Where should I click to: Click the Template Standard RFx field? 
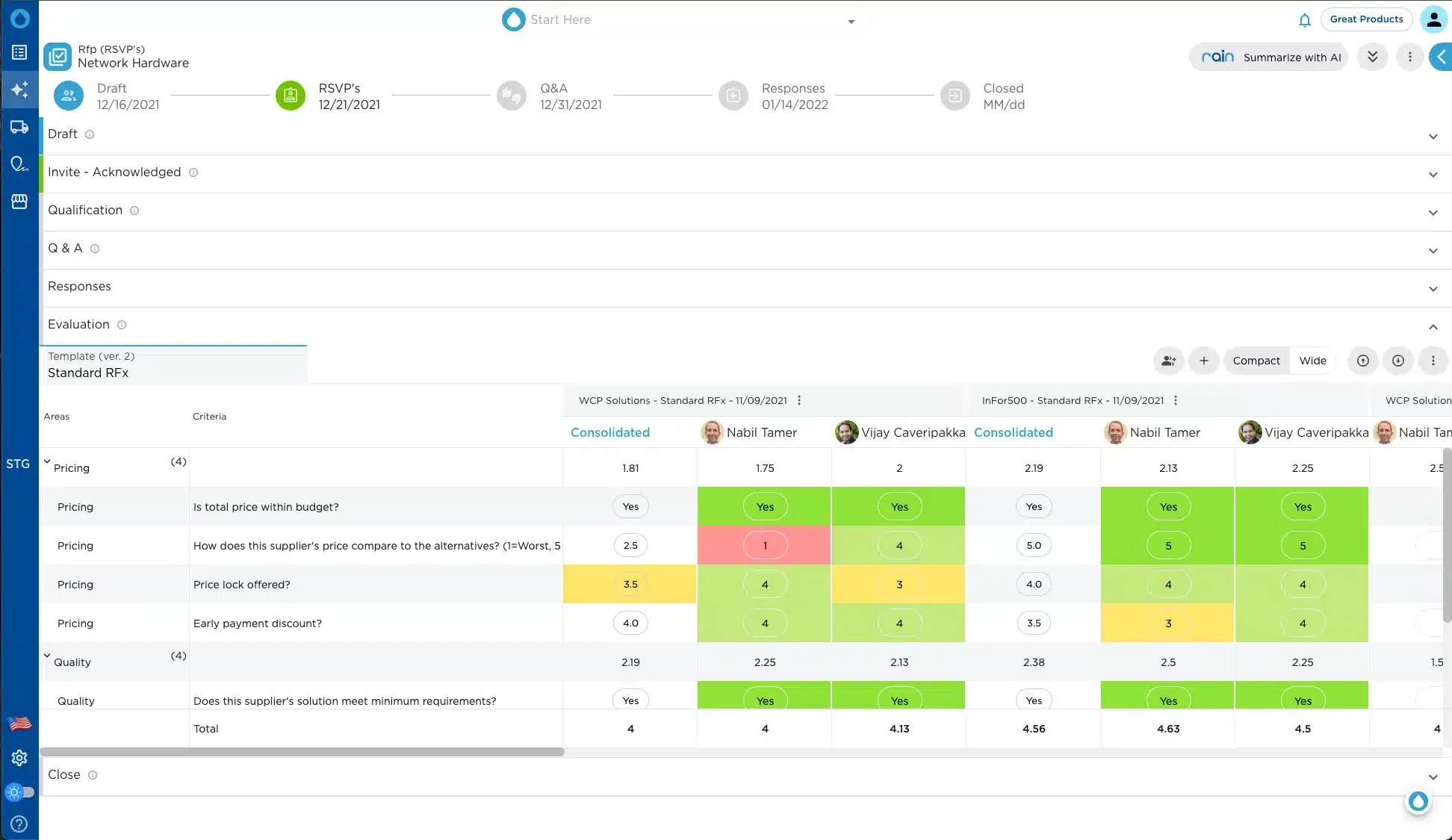point(173,365)
